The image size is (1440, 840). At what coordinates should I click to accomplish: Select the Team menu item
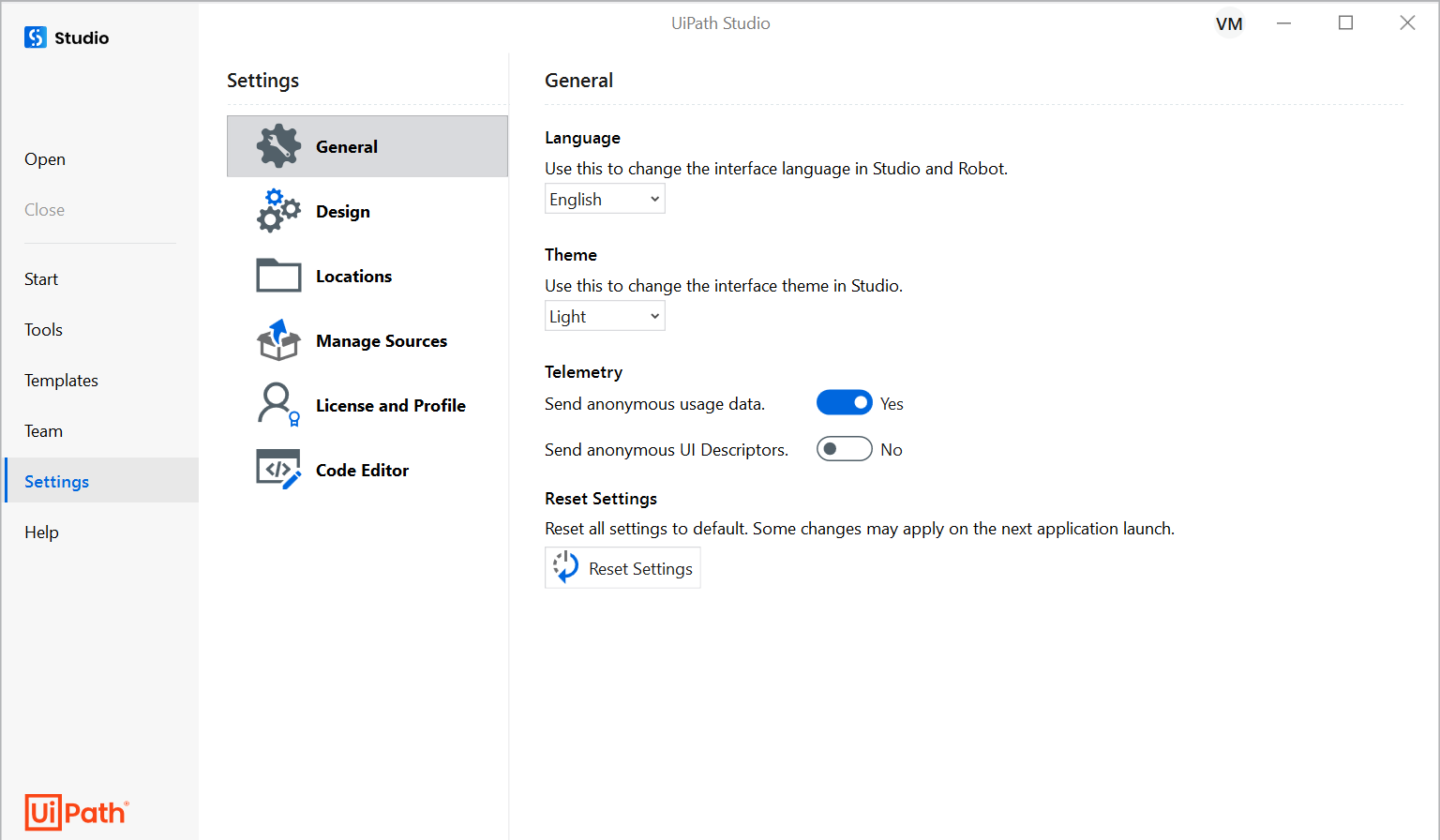point(43,431)
